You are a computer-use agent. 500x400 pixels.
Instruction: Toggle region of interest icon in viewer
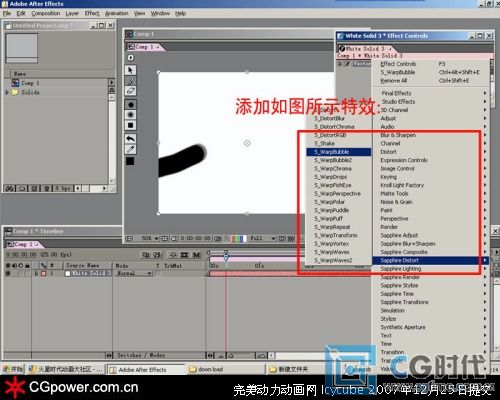pyautogui.click(x=282, y=238)
